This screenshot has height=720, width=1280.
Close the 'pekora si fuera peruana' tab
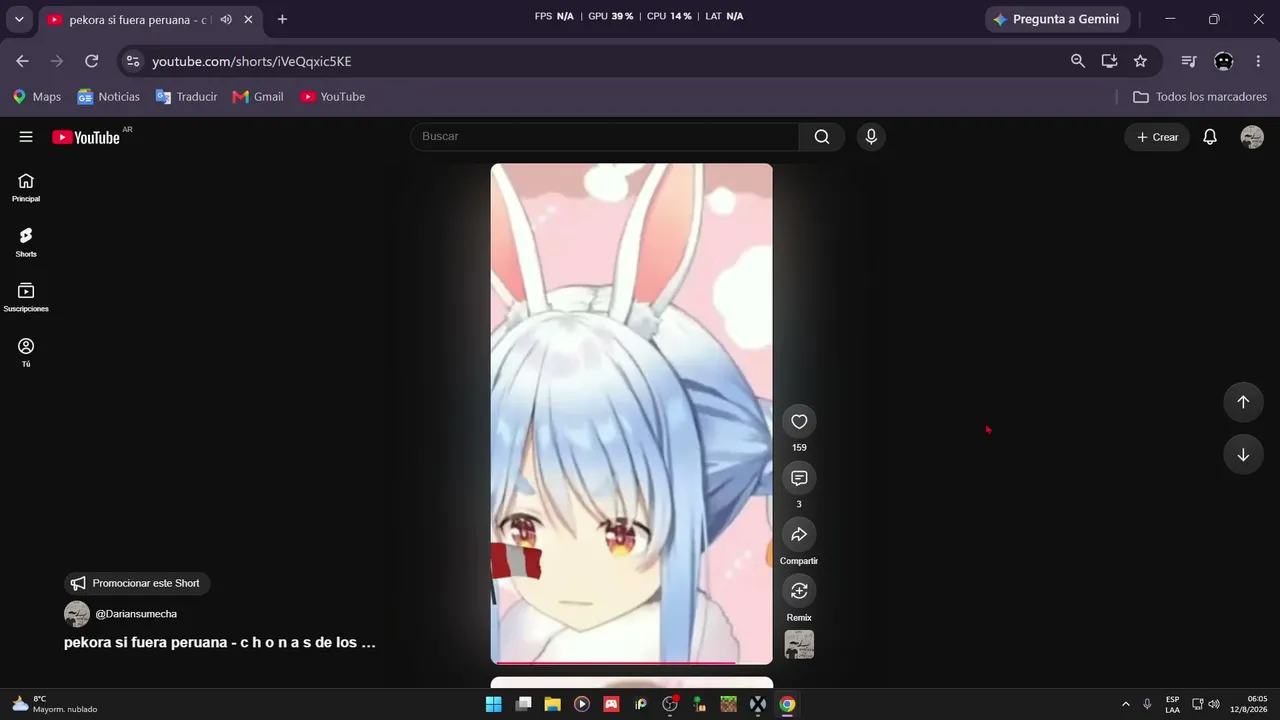(x=248, y=20)
